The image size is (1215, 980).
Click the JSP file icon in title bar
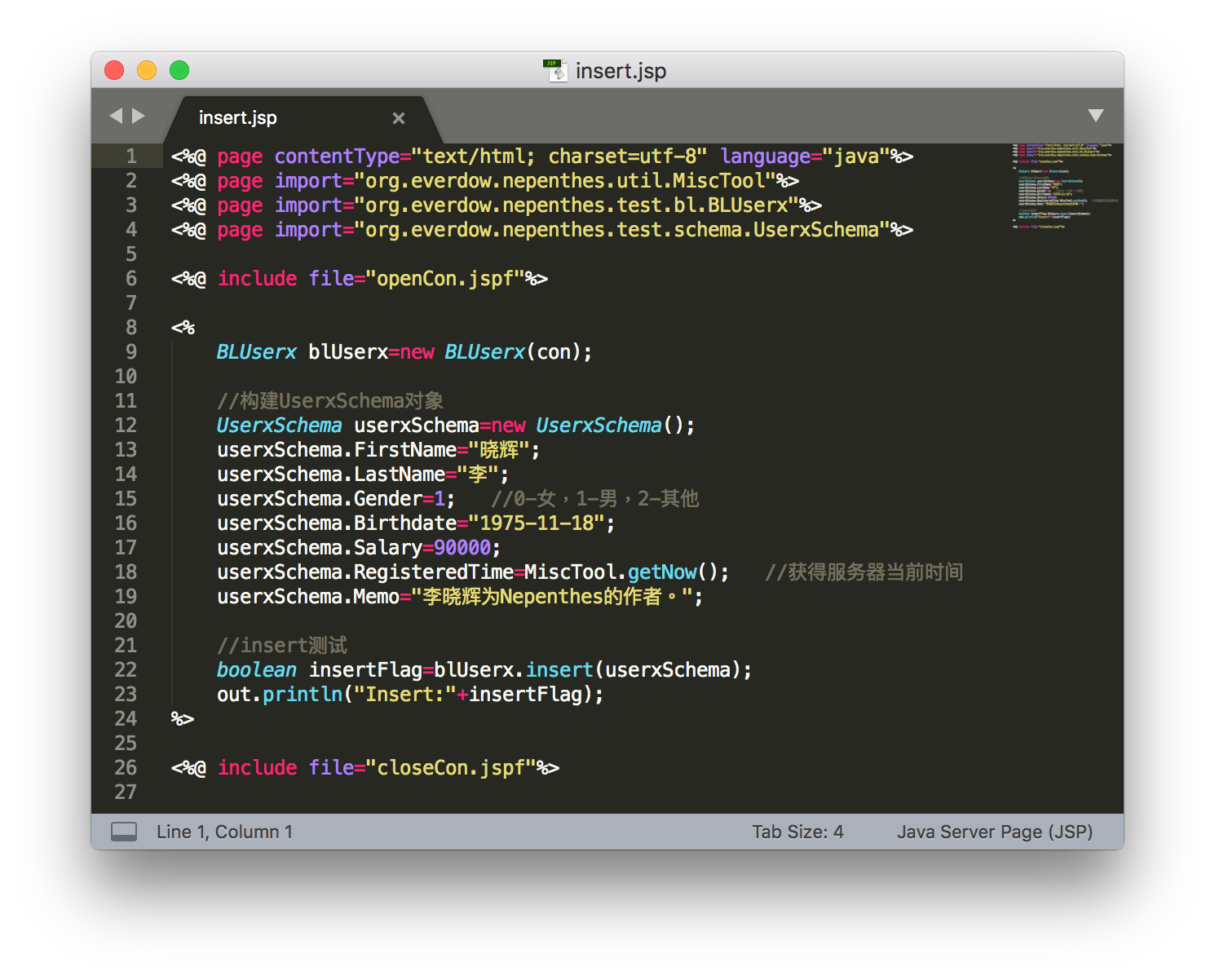click(x=556, y=71)
